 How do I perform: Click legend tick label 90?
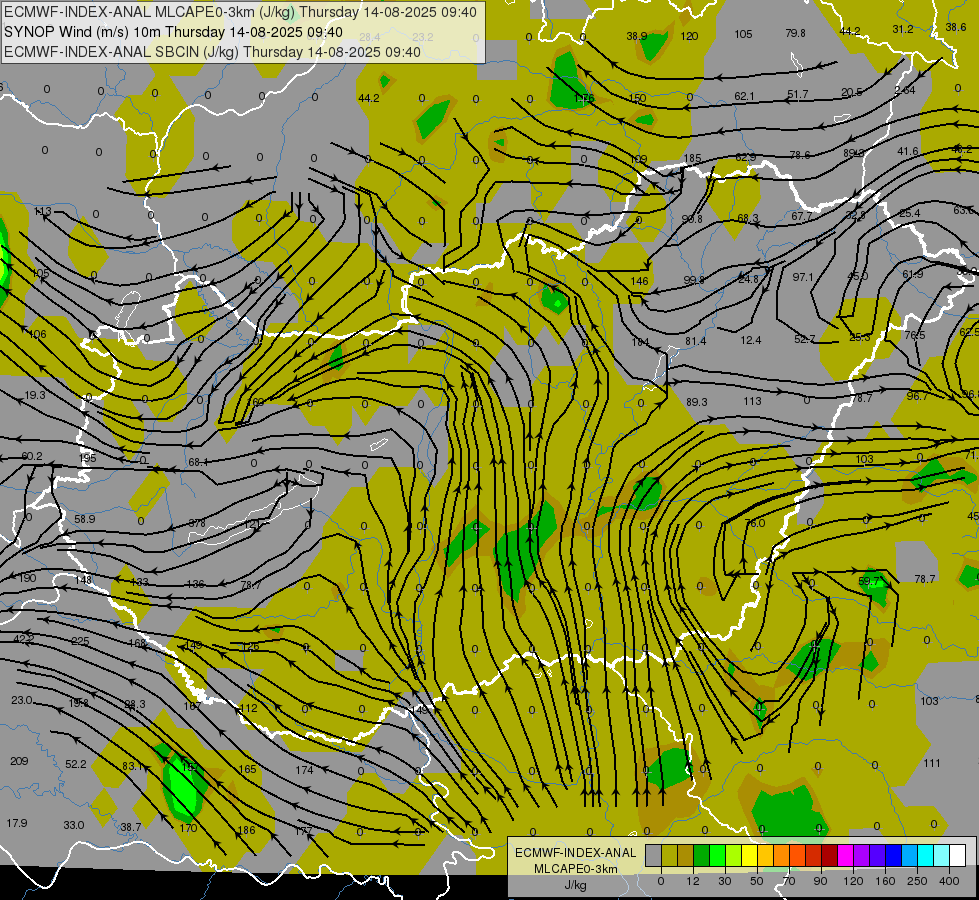[820, 881]
